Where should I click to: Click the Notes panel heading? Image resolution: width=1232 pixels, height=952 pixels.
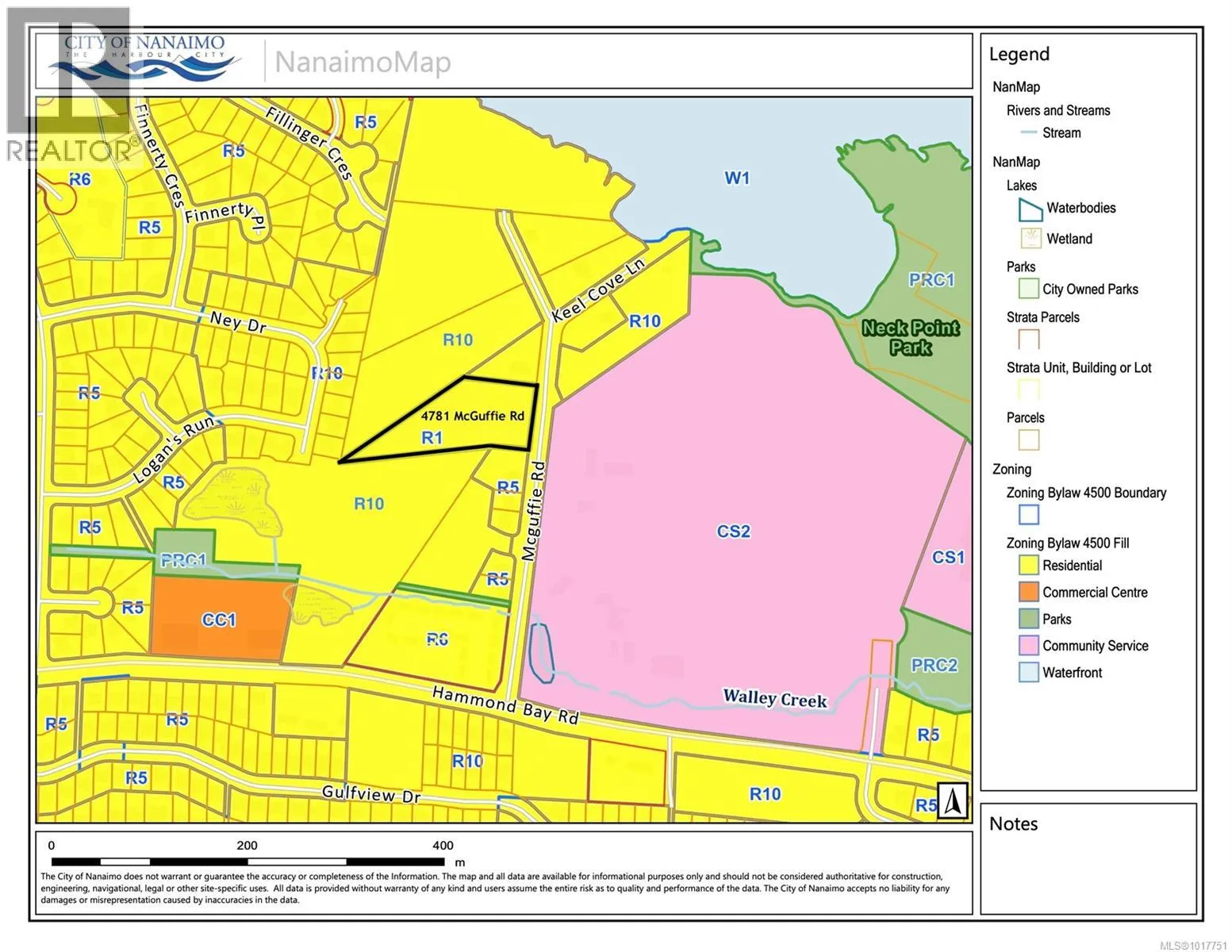point(1013,823)
